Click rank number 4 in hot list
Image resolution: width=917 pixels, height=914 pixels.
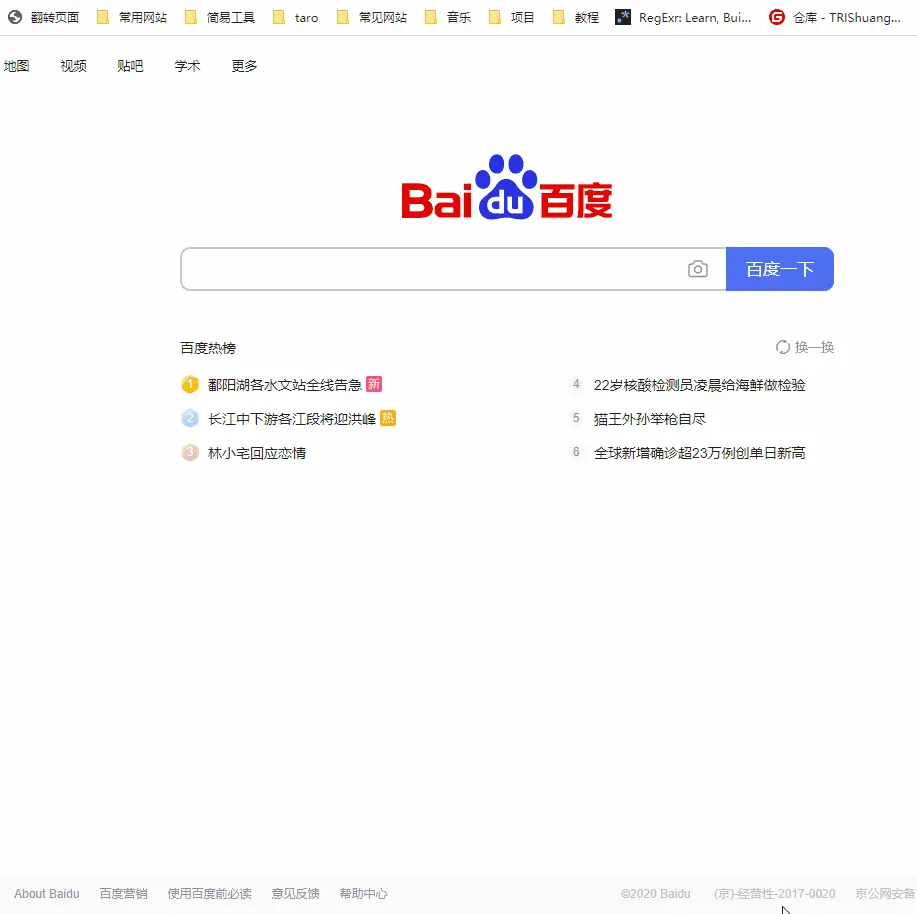click(x=576, y=384)
